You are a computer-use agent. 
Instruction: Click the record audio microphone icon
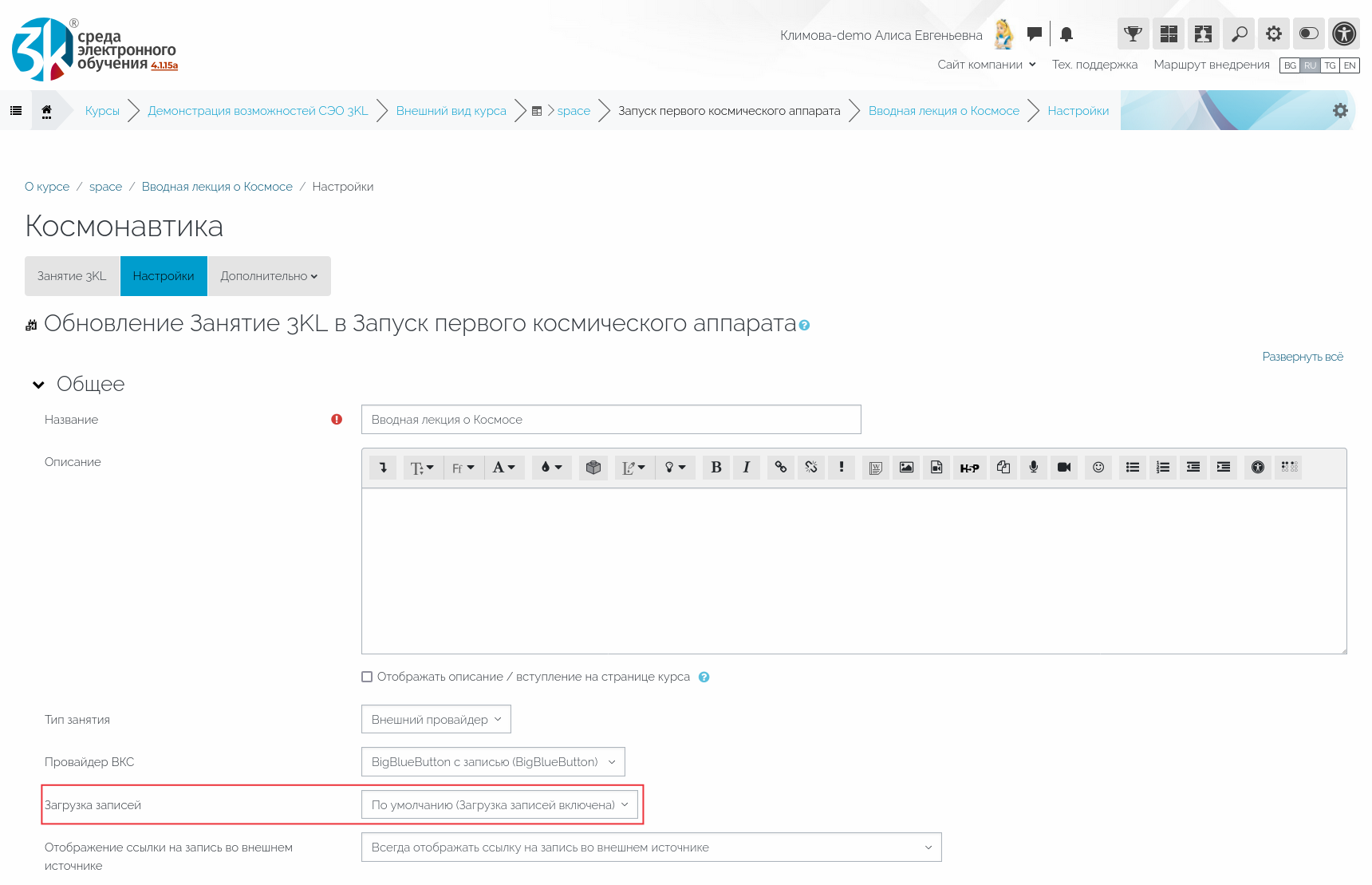coord(1033,468)
